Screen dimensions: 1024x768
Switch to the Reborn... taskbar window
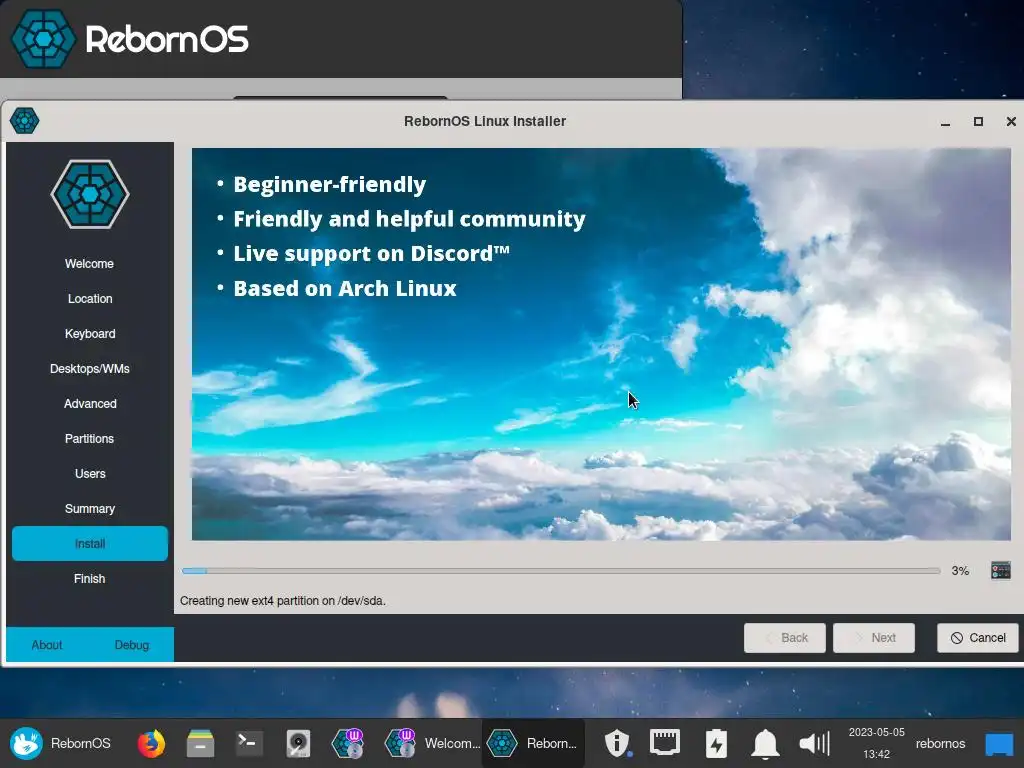pos(532,743)
